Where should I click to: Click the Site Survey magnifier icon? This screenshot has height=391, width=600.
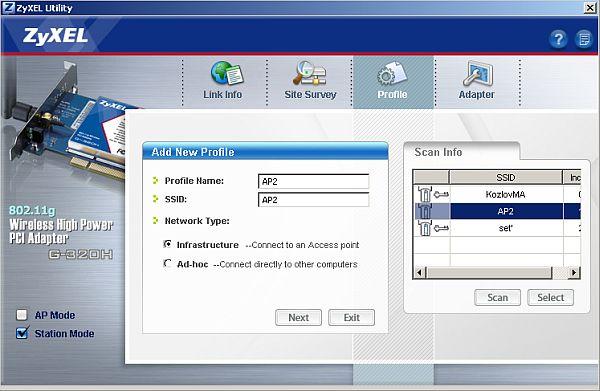(310, 73)
